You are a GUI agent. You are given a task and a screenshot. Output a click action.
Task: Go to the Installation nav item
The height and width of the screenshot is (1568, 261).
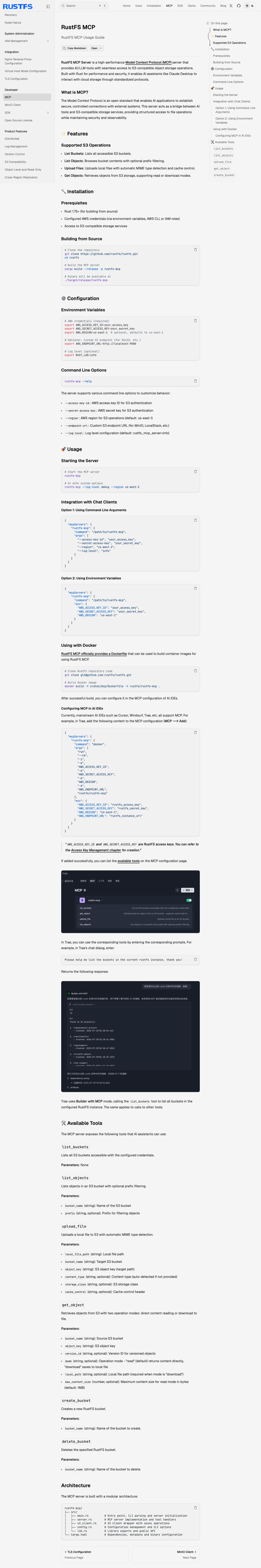coord(154,6)
